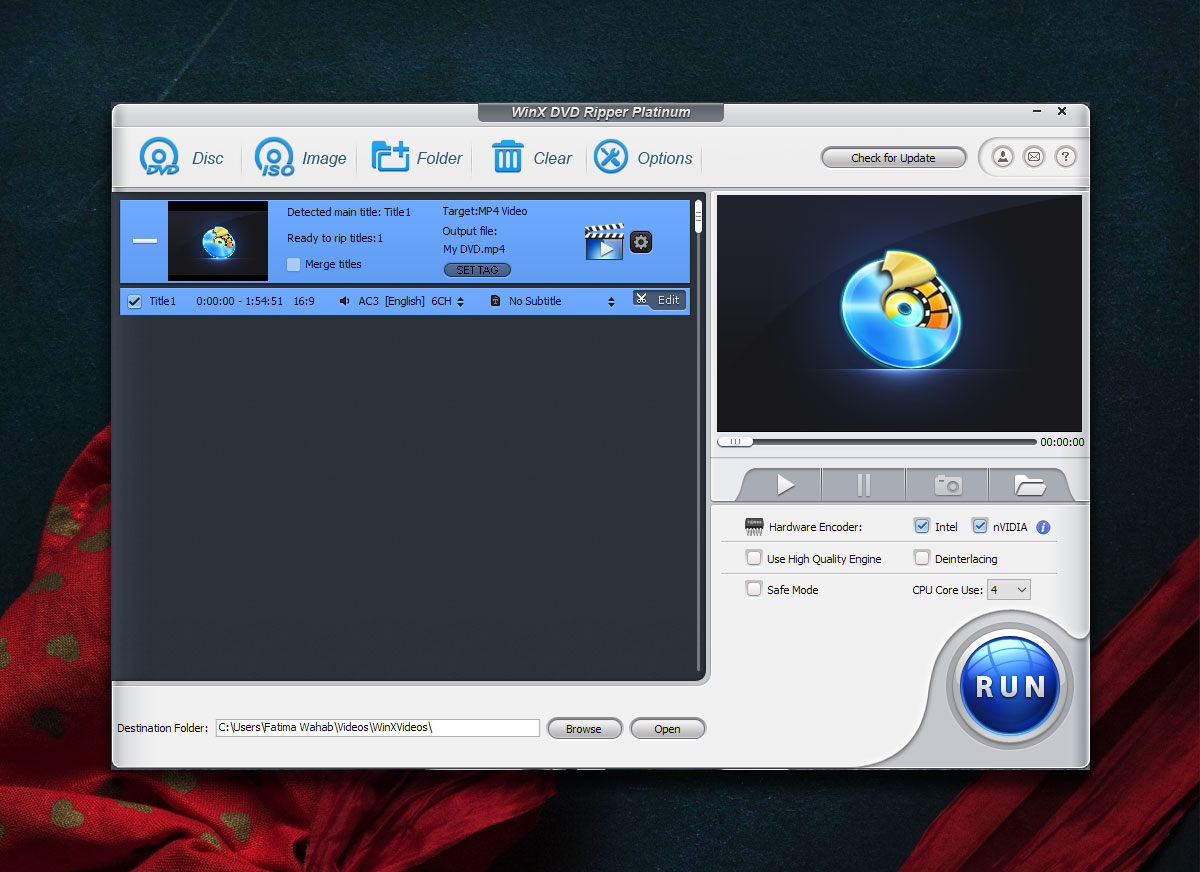Screen dimensions: 1200x872
Task: Open output profile clapperboard icon
Action: [604, 241]
